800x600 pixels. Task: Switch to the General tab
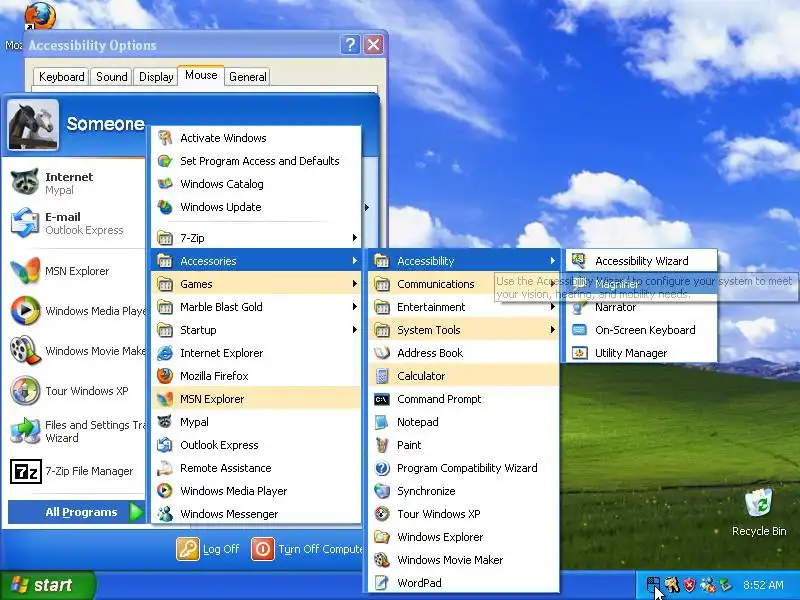[x=247, y=77]
